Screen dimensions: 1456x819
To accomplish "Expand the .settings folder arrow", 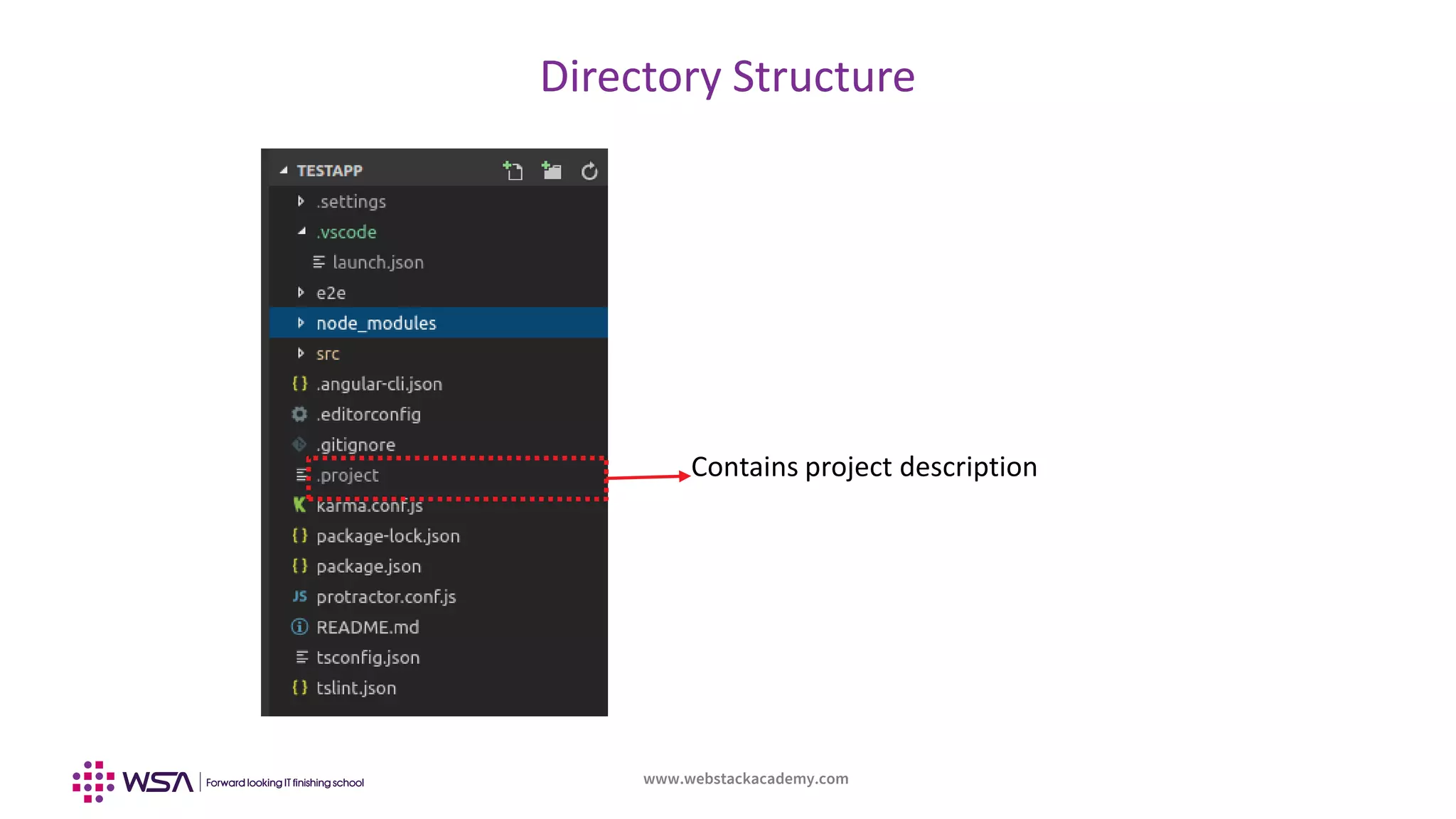I will point(301,202).
